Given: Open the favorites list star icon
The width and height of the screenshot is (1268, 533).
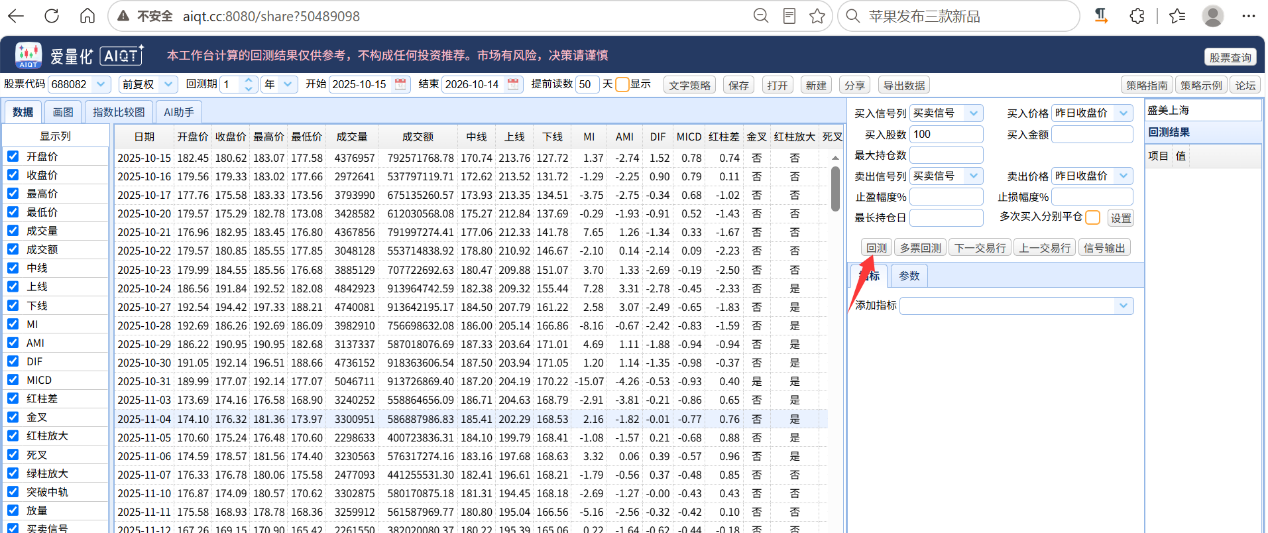Looking at the screenshot, I should (1177, 16).
